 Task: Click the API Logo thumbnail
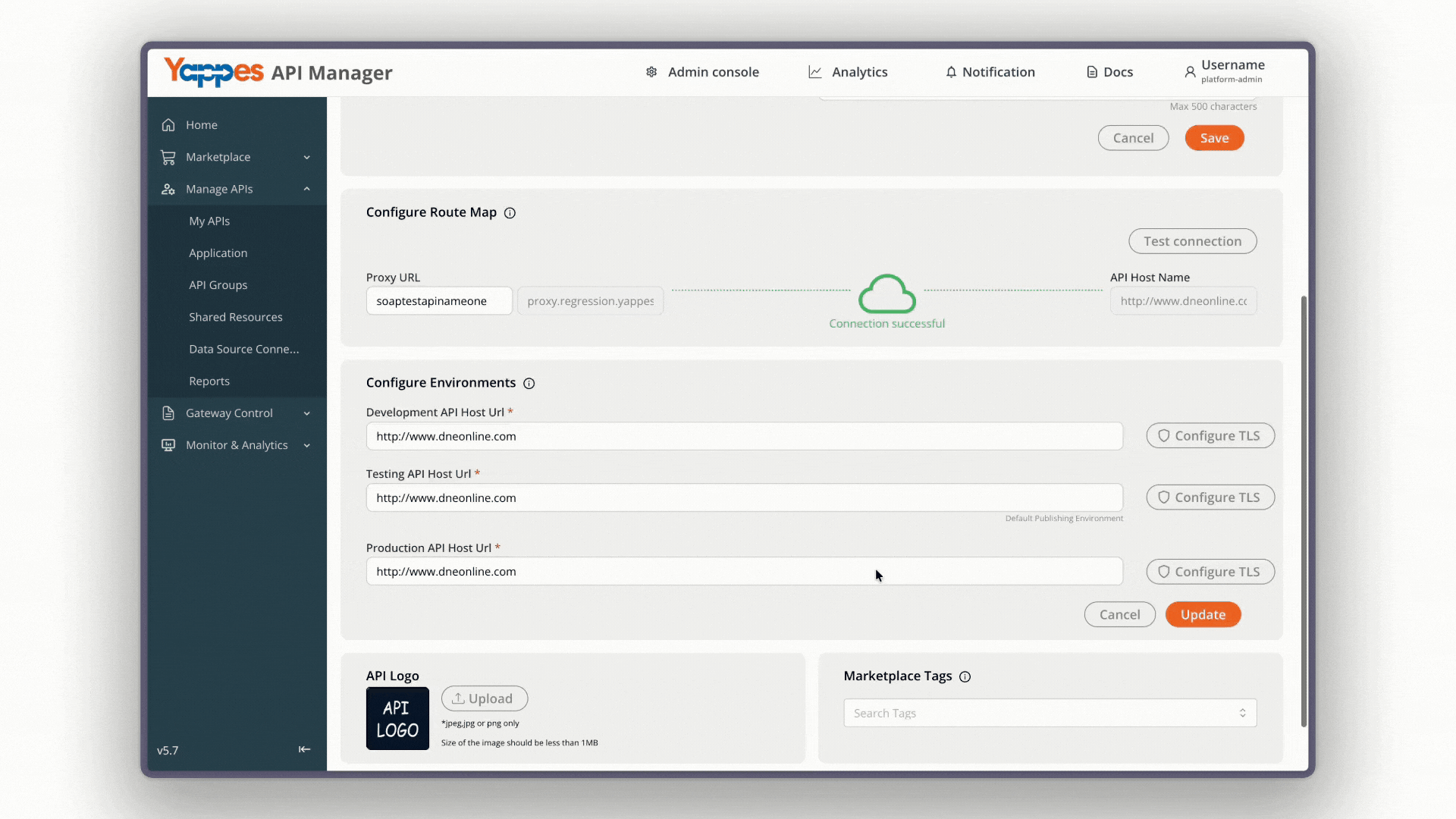397,718
